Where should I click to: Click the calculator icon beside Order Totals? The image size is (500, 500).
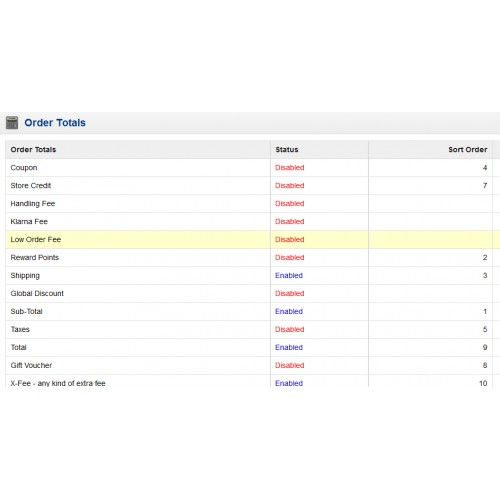tap(12, 123)
